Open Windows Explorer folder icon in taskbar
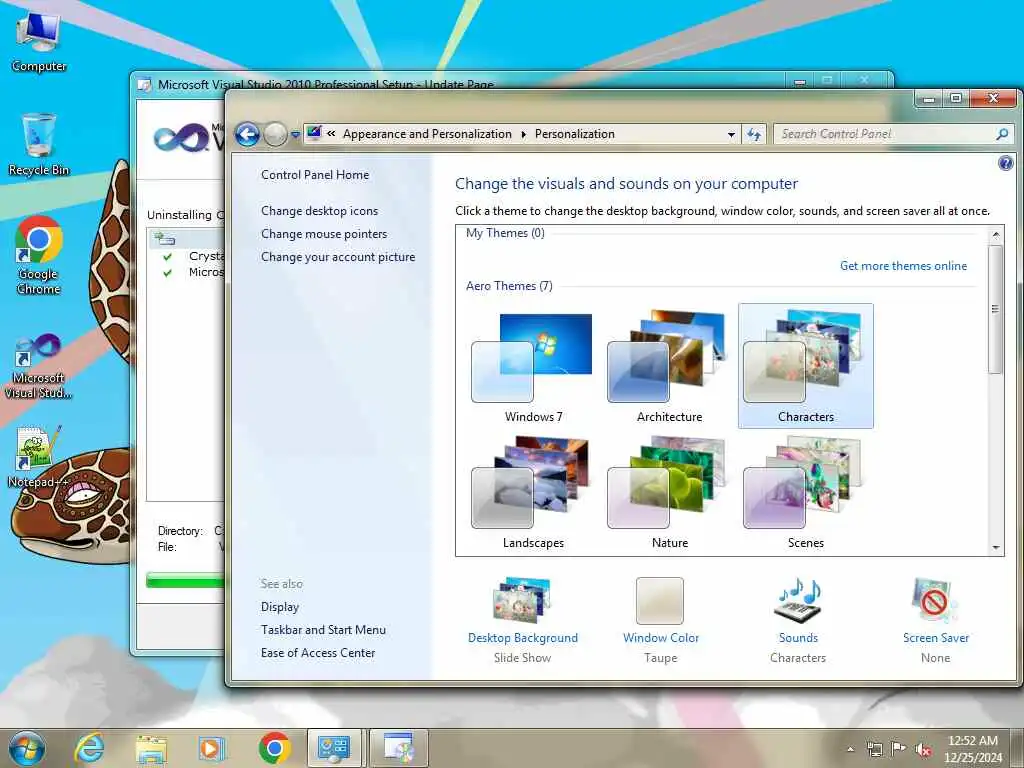Viewport: 1024px width, 768px height. 151,748
